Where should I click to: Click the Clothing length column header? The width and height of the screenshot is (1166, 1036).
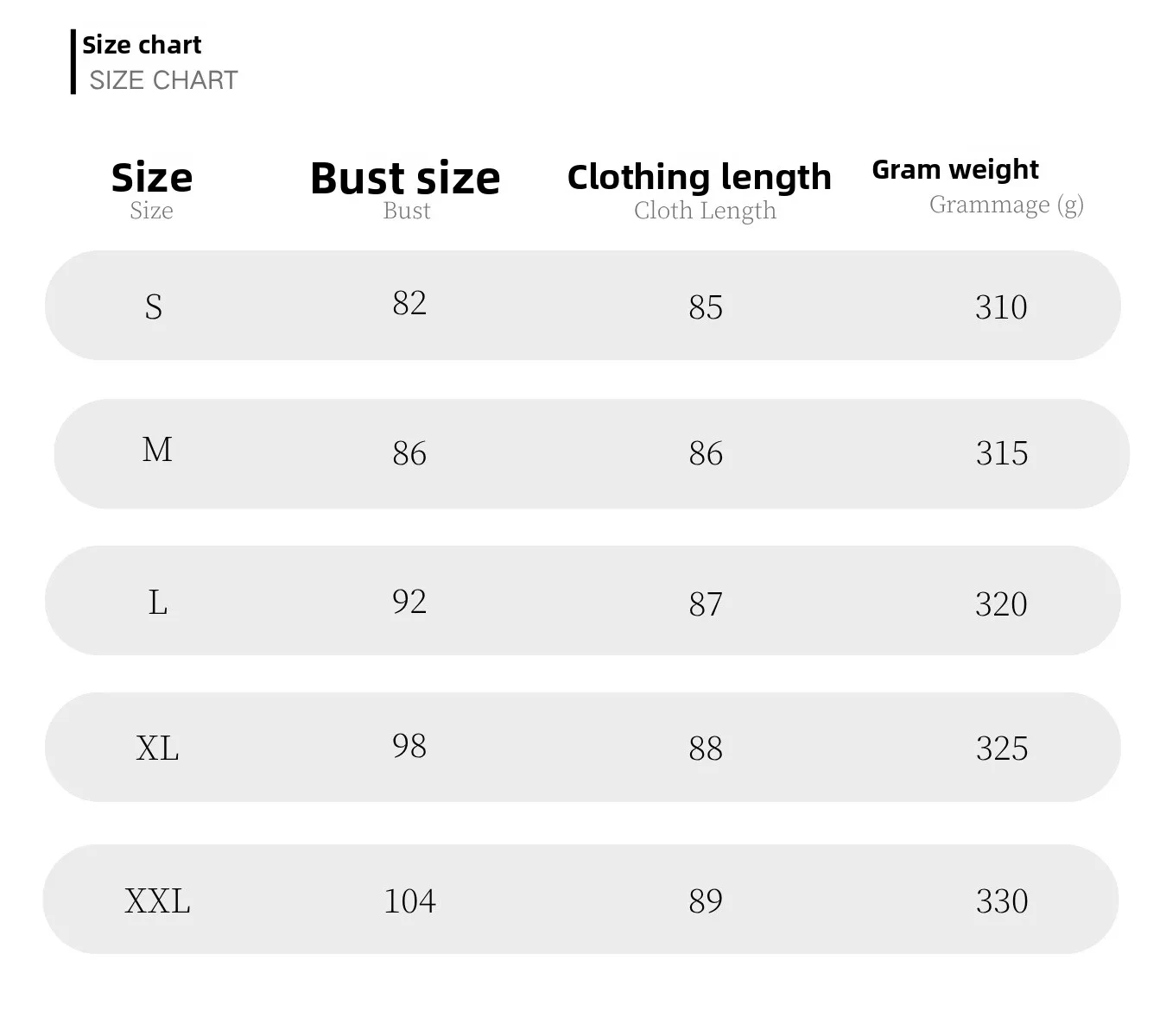click(700, 177)
